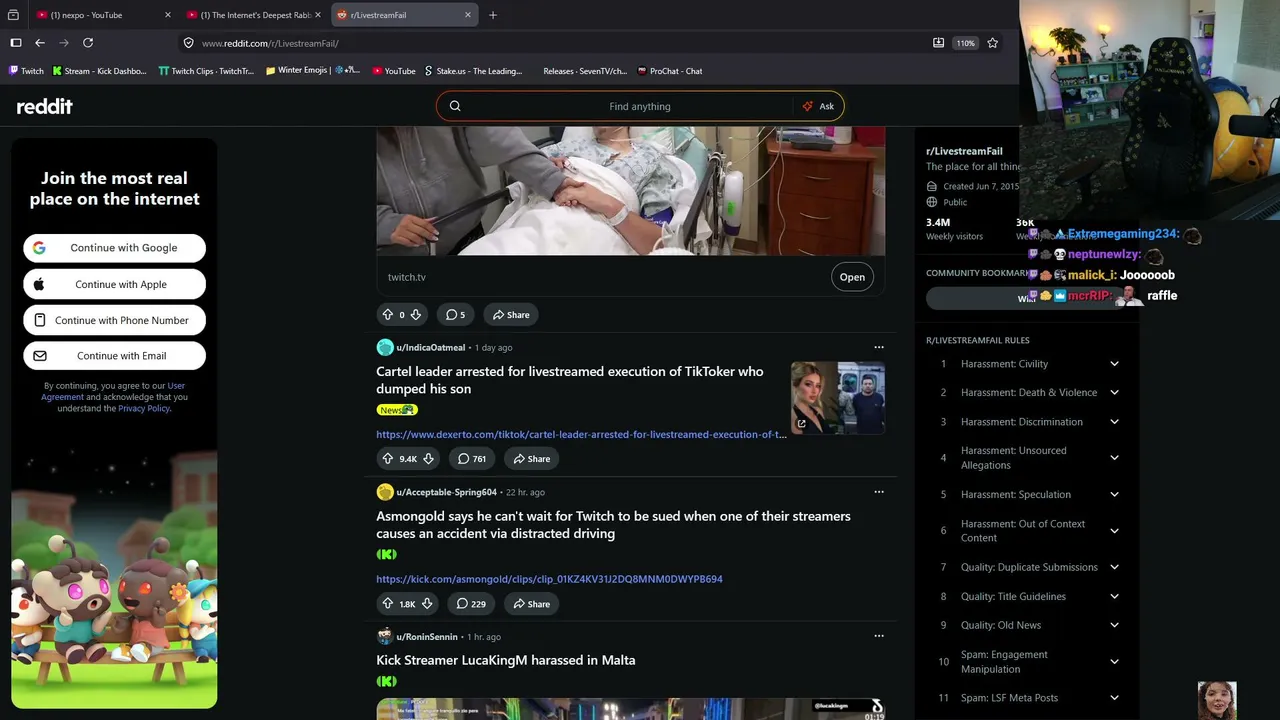Viewport: 1280px width, 720px height.
Task: Upvote the twitch.tv post with 0 votes
Action: [388, 315]
